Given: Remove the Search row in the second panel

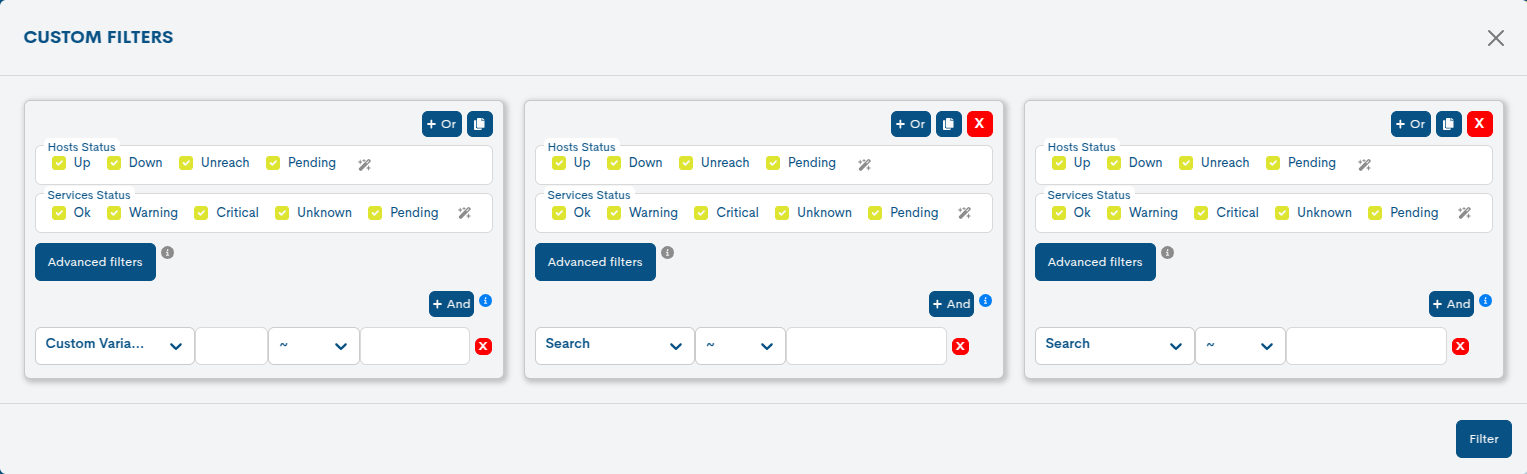Looking at the screenshot, I should click(x=960, y=346).
